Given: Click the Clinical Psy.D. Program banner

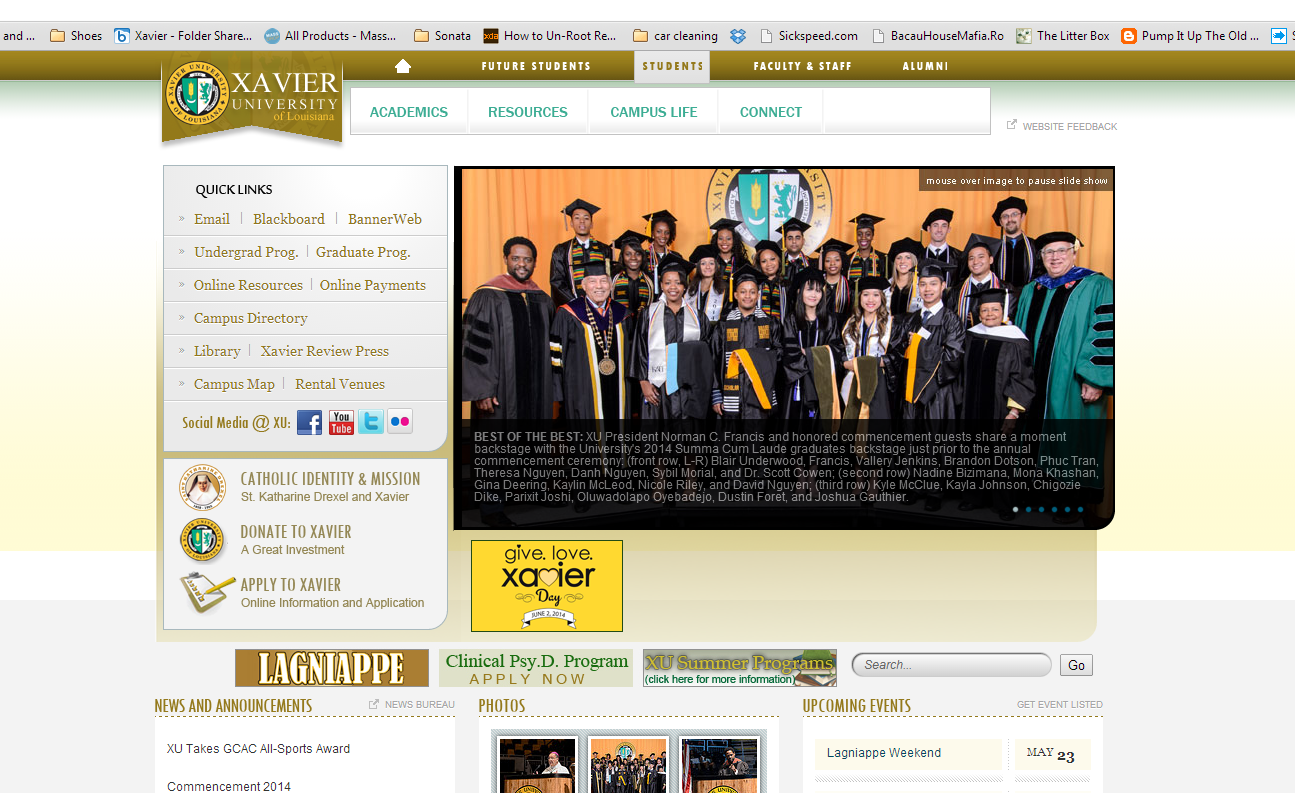Looking at the screenshot, I should click(536, 668).
